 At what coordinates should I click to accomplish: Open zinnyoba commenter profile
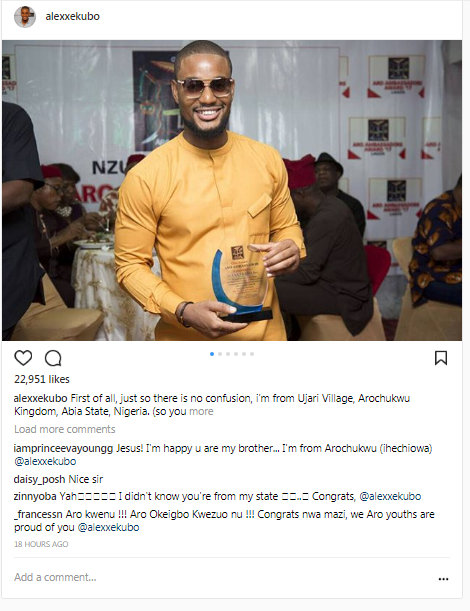tap(35, 496)
